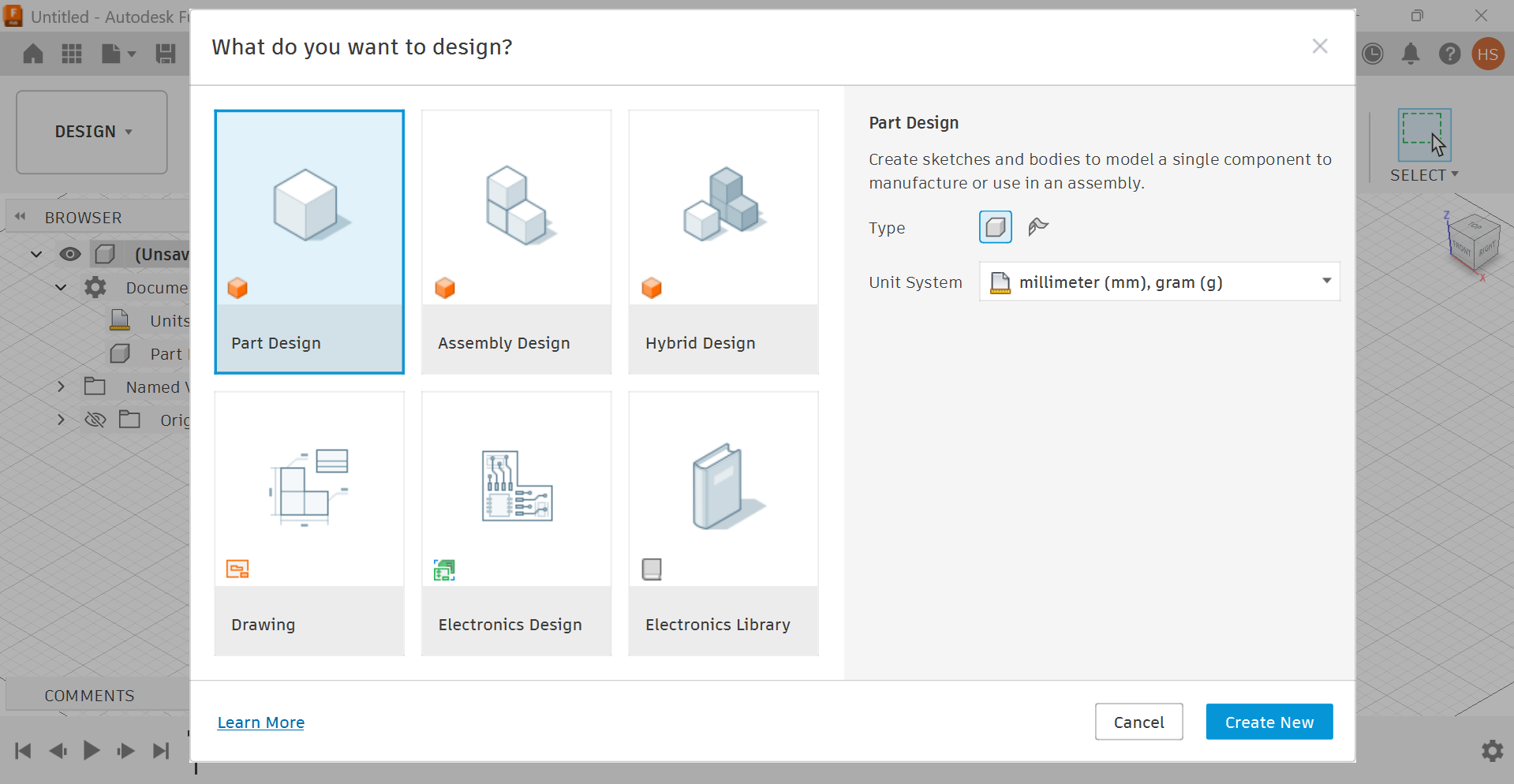This screenshot has height=784, width=1514.
Task: Open the notifications bell
Action: 1411,54
